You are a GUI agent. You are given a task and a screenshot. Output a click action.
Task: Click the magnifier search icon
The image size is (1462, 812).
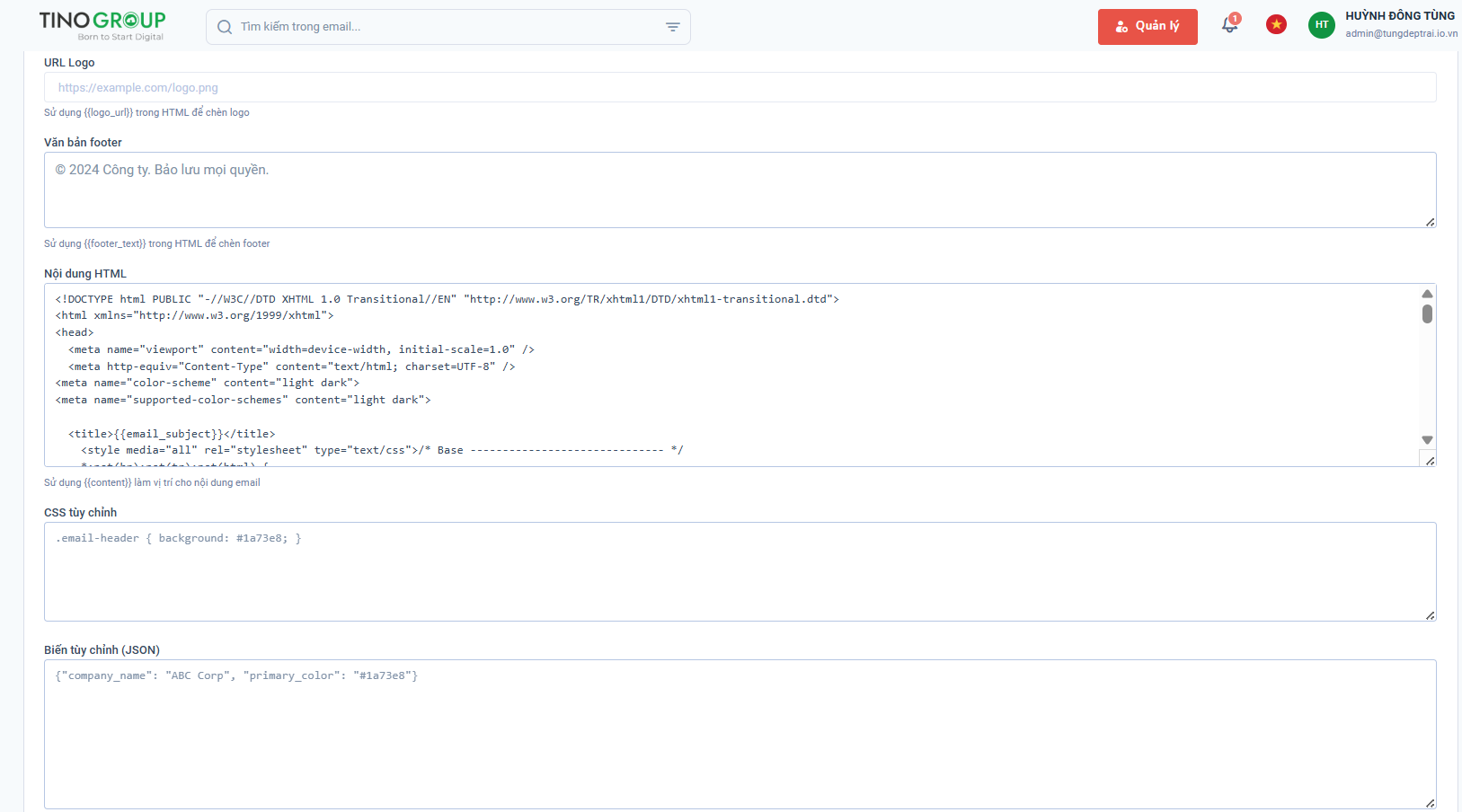225,27
